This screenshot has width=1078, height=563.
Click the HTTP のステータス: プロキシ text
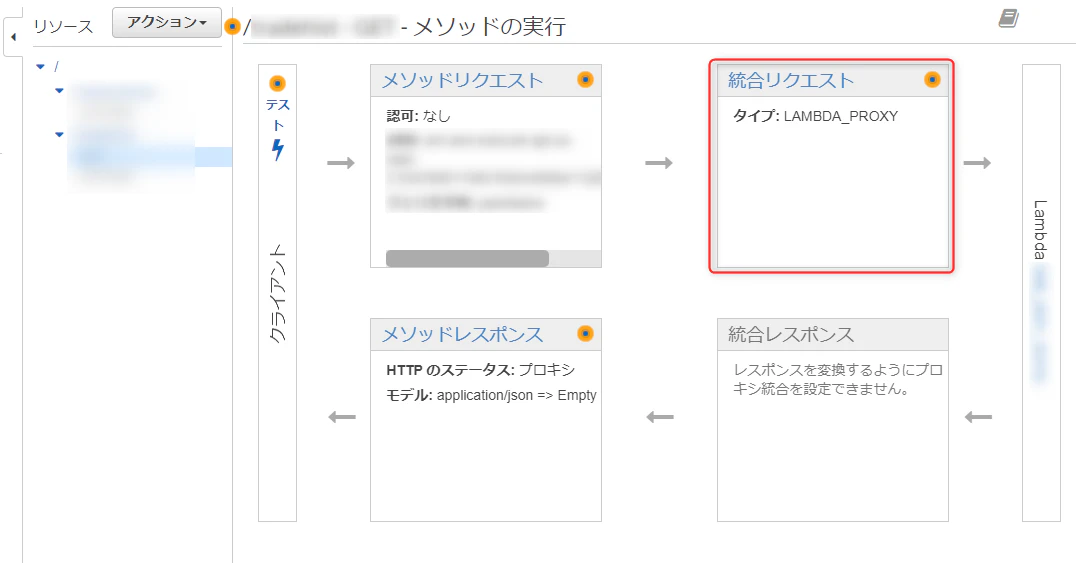[x=481, y=370]
